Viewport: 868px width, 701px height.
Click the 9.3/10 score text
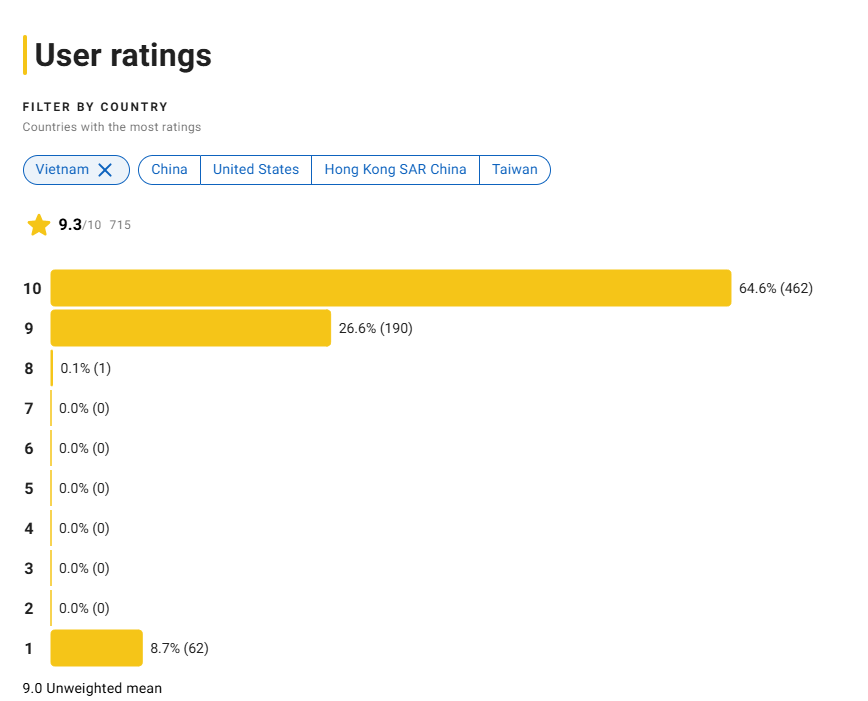(x=80, y=225)
